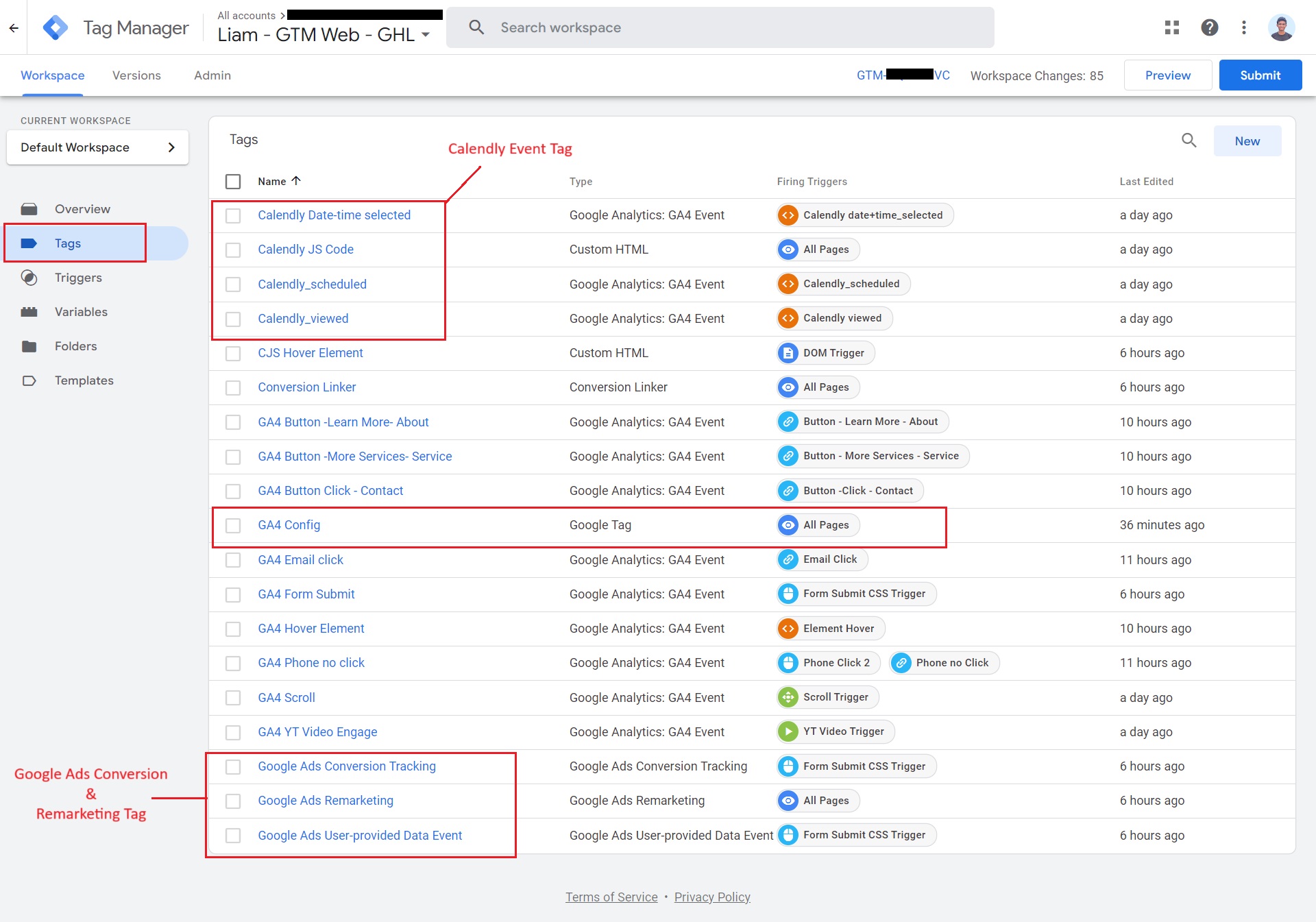Click the Phone Click 2 trigger icon

(x=788, y=663)
